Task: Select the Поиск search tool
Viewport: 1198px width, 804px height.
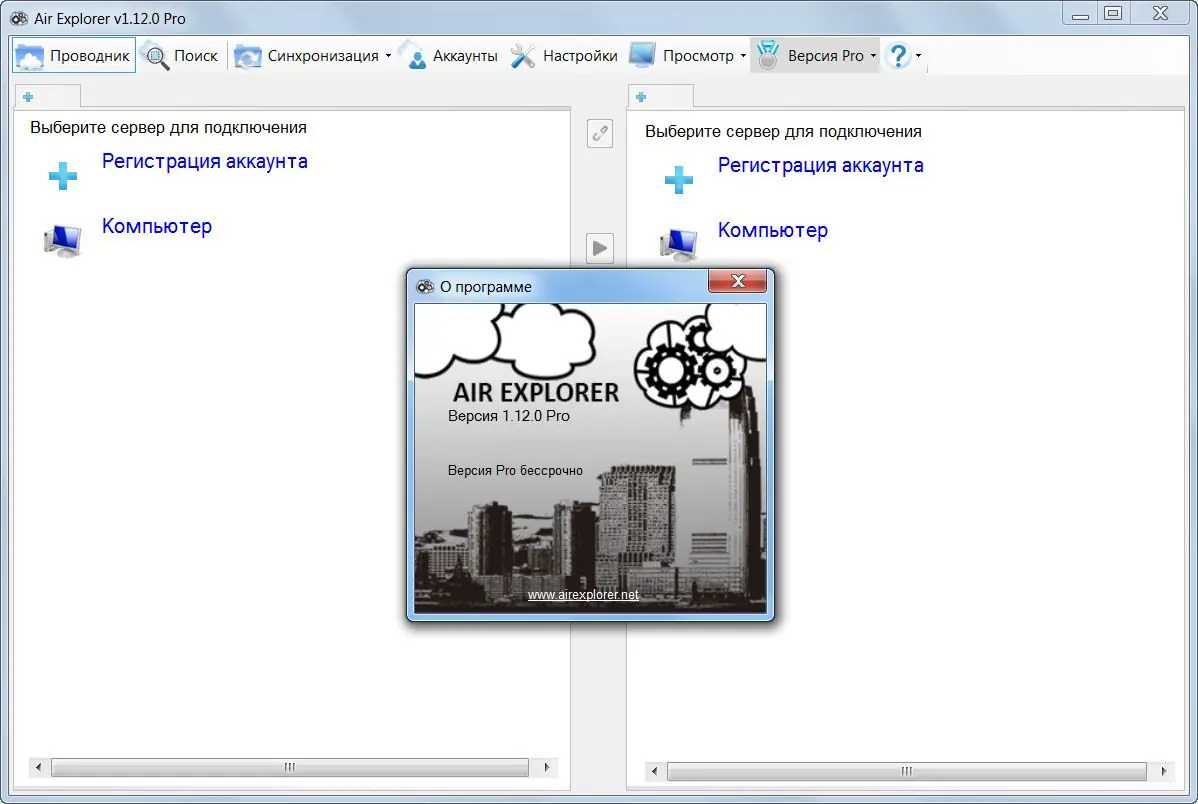Action: [180, 55]
